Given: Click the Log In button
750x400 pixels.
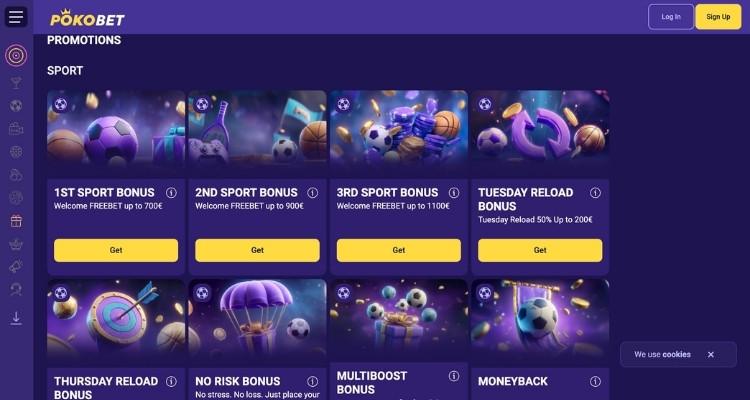Looking at the screenshot, I should [x=671, y=17].
